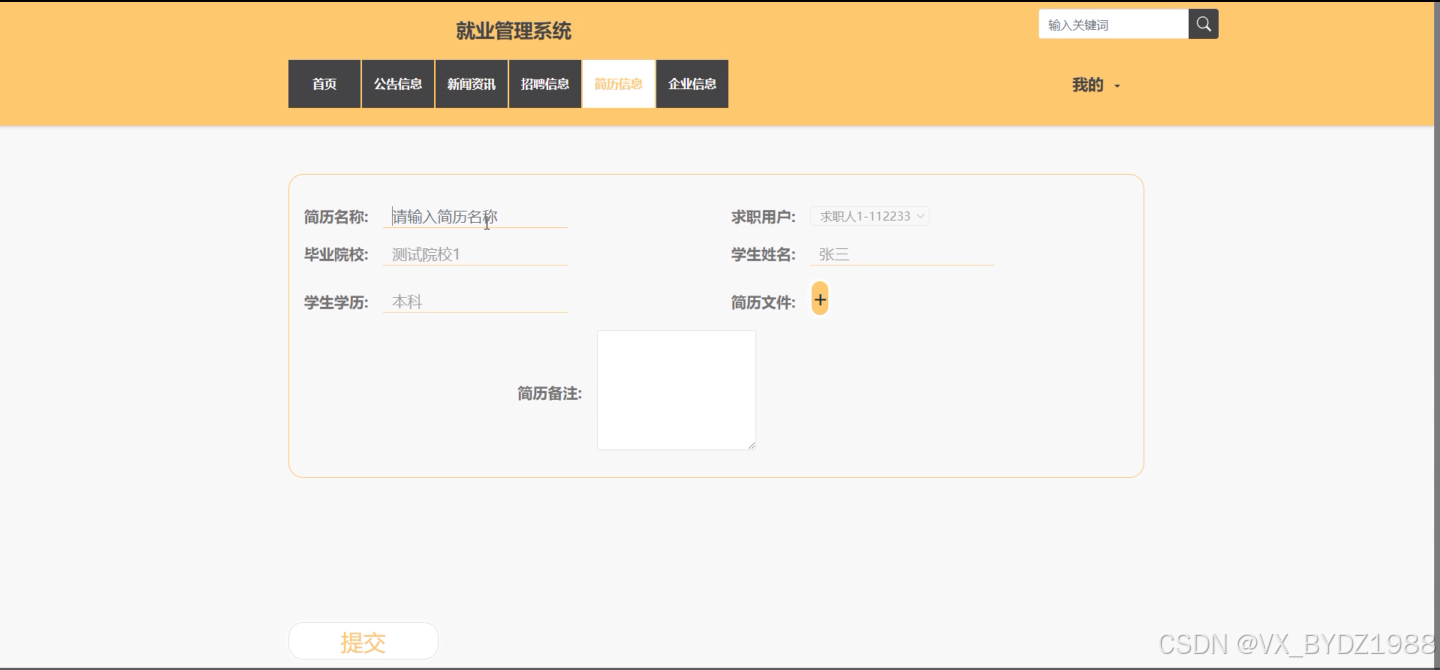Select the 简历信息 tab
The height and width of the screenshot is (670, 1440).
pos(618,84)
